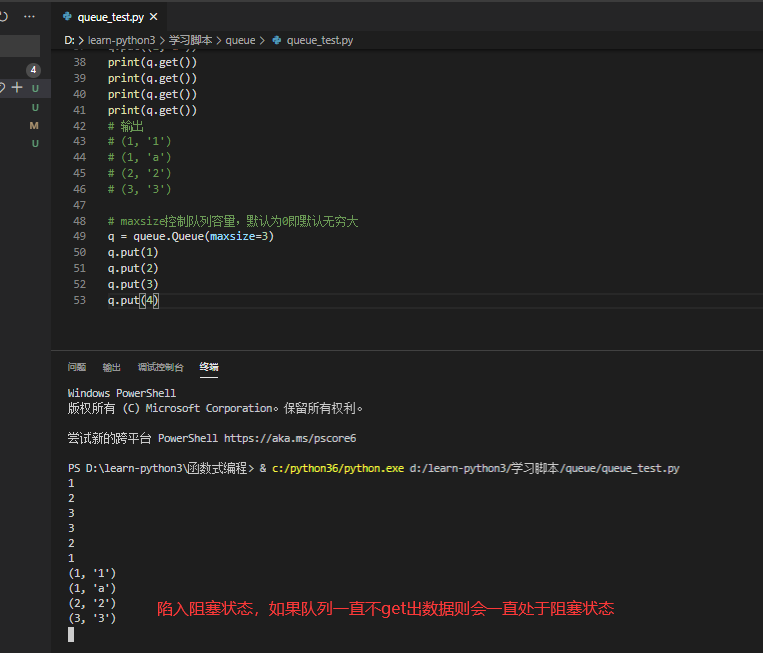The height and width of the screenshot is (653, 763).
Task: Click the Python icon on queue_test.py tab
Action: (67, 17)
